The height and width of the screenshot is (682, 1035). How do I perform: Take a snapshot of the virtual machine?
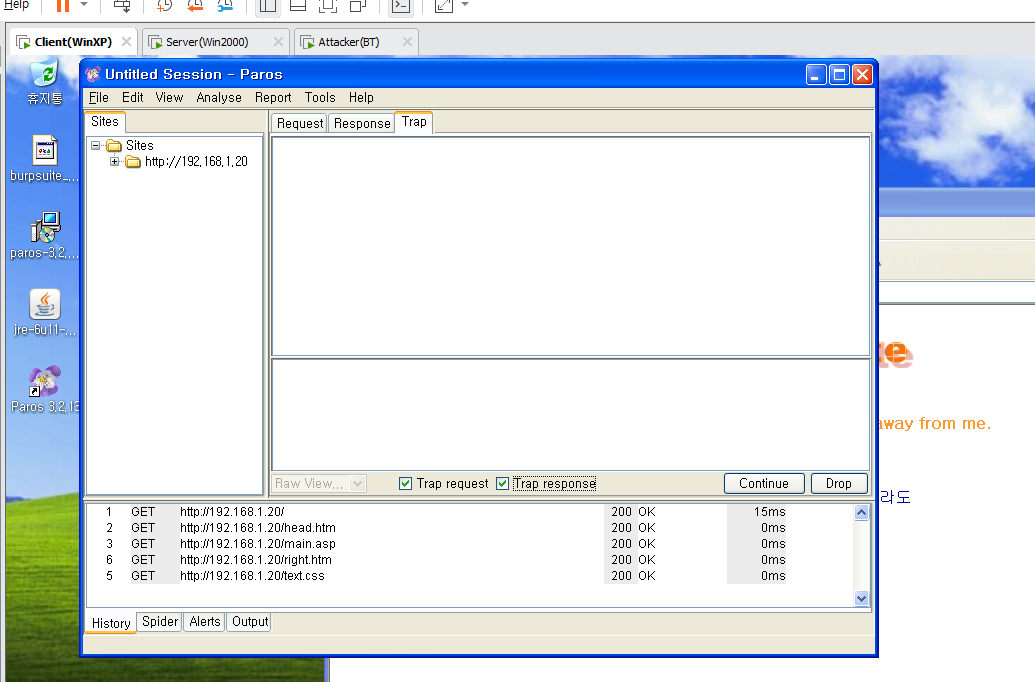[164, 5]
